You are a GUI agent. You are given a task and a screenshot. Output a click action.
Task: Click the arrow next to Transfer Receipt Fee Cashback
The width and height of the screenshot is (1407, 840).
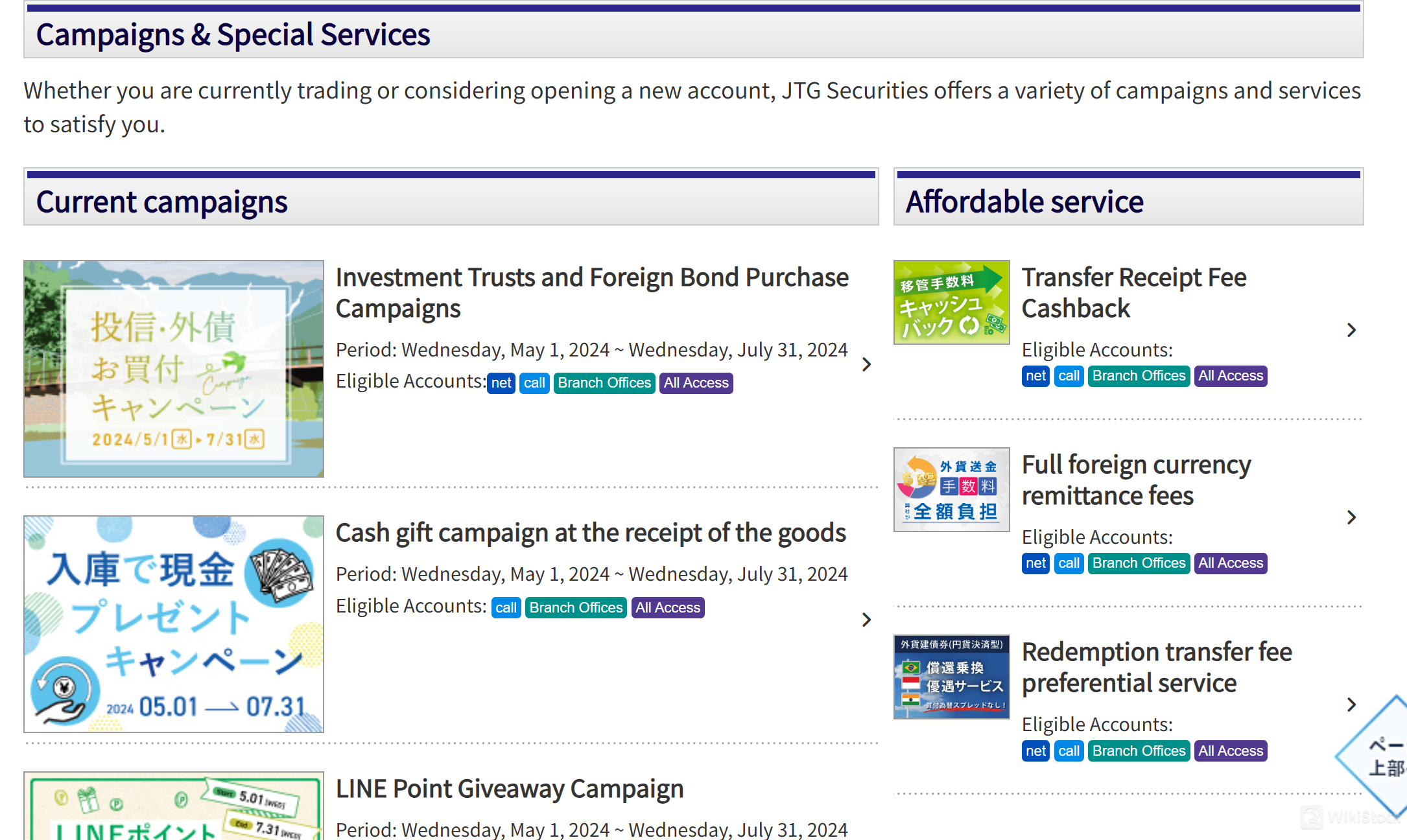coord(1351,331)
